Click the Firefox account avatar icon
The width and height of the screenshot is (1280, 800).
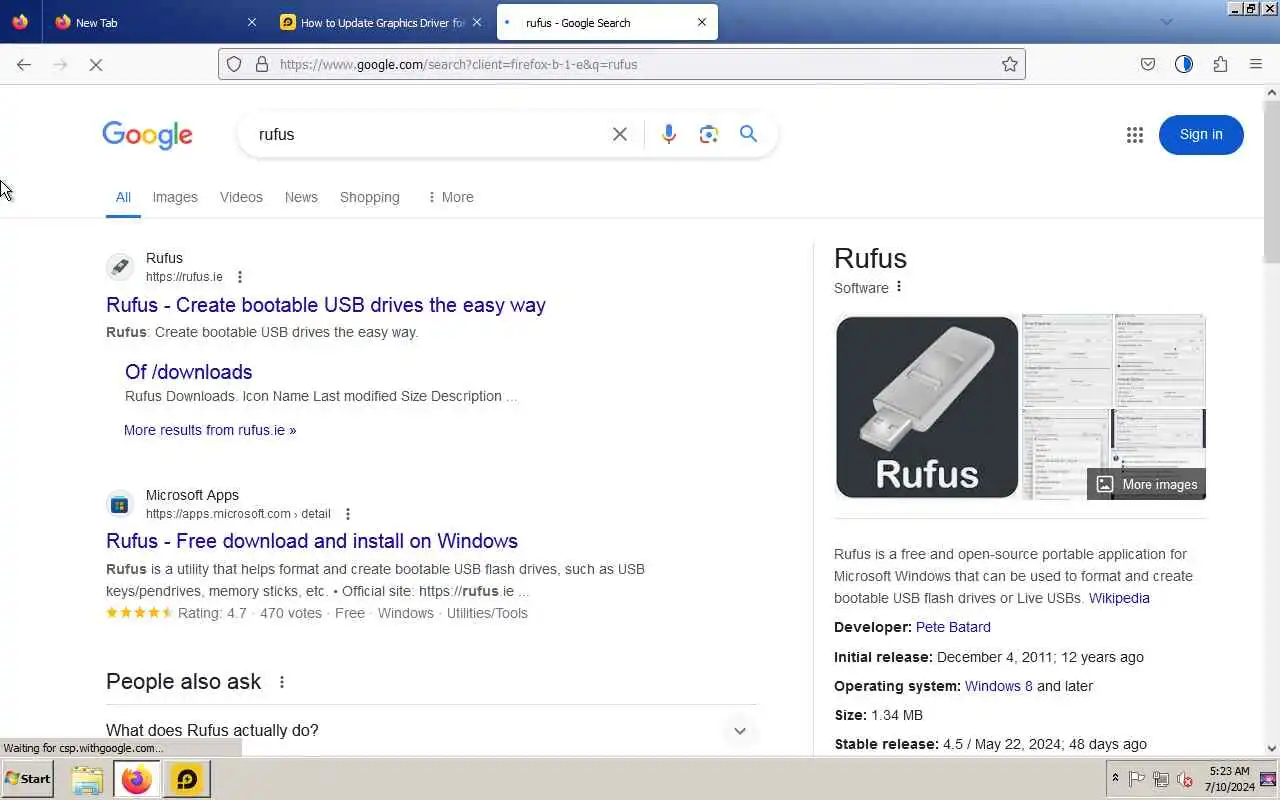(x=1184, y=64)
